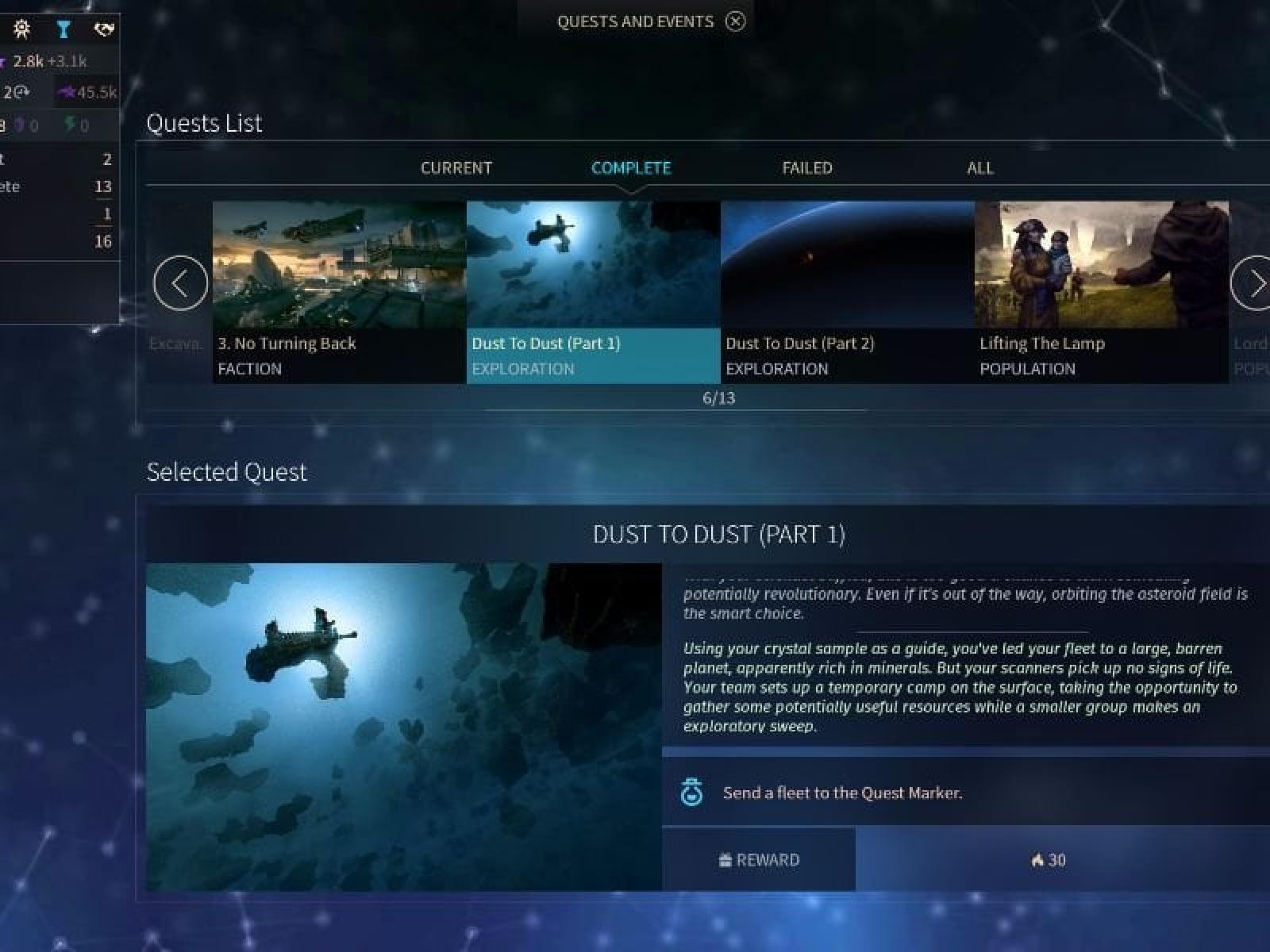Click the flame icon beside 30 reward
The image size is (1270, 952).
[x=1037, y=860]
